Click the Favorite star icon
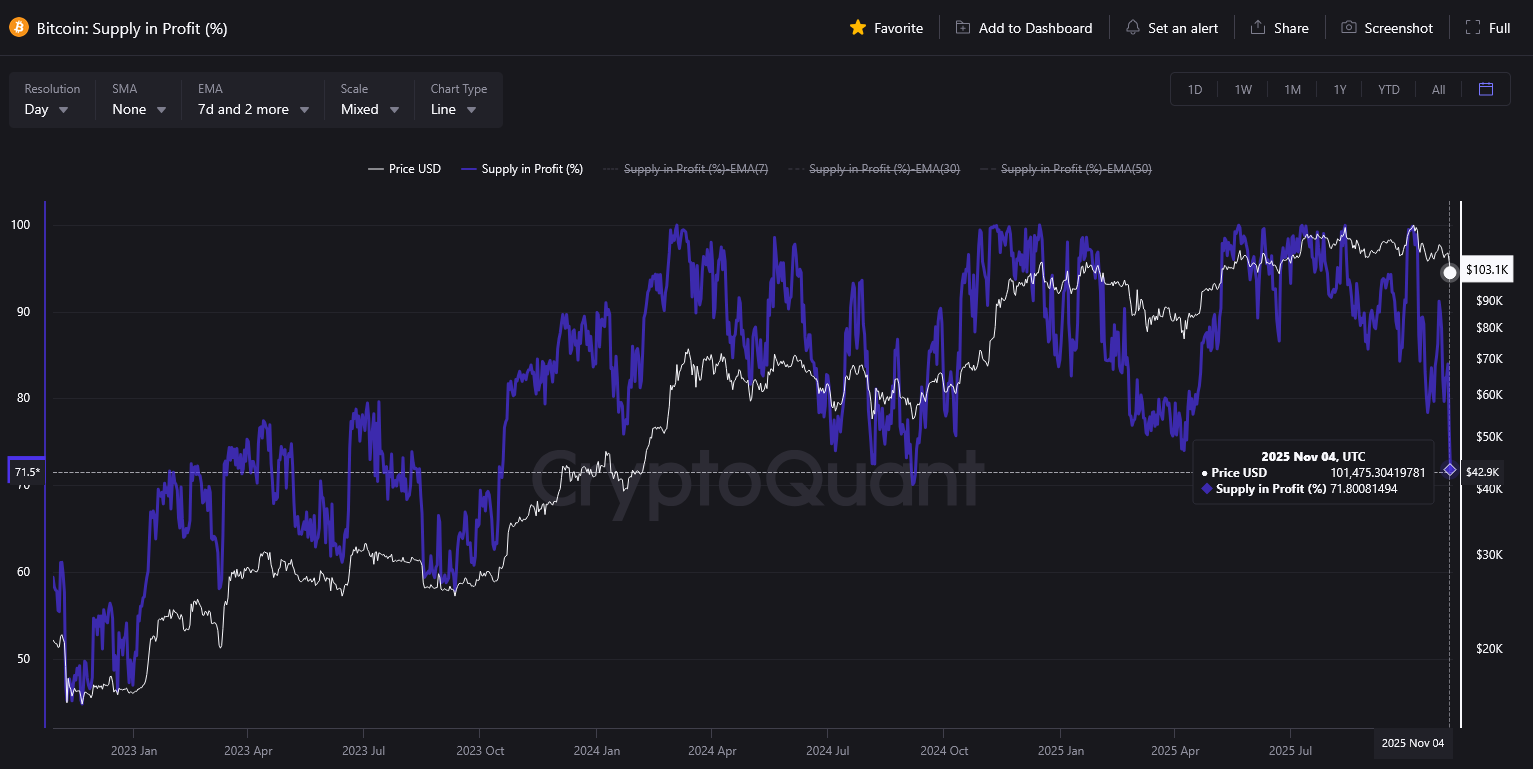1533x769 pixels. pos(858,27)
